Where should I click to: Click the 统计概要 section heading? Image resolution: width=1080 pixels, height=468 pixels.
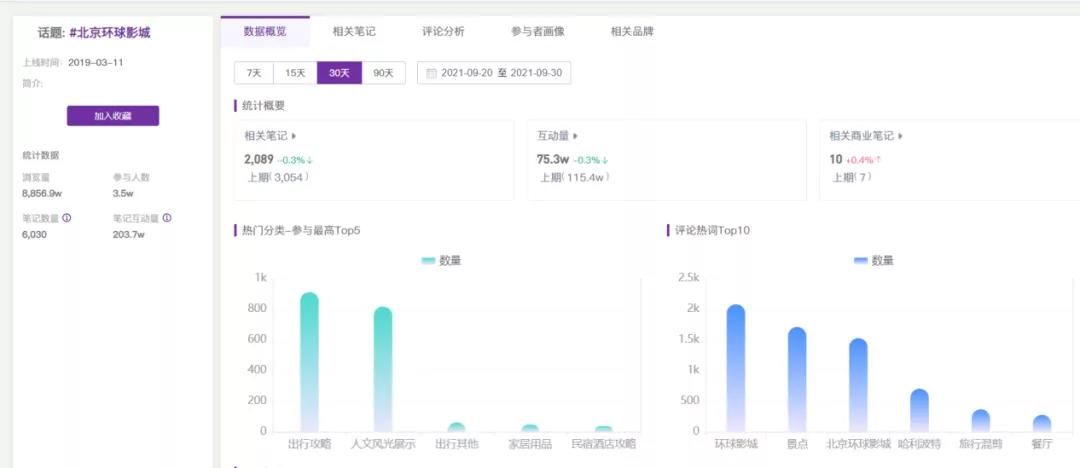point(263,106)
